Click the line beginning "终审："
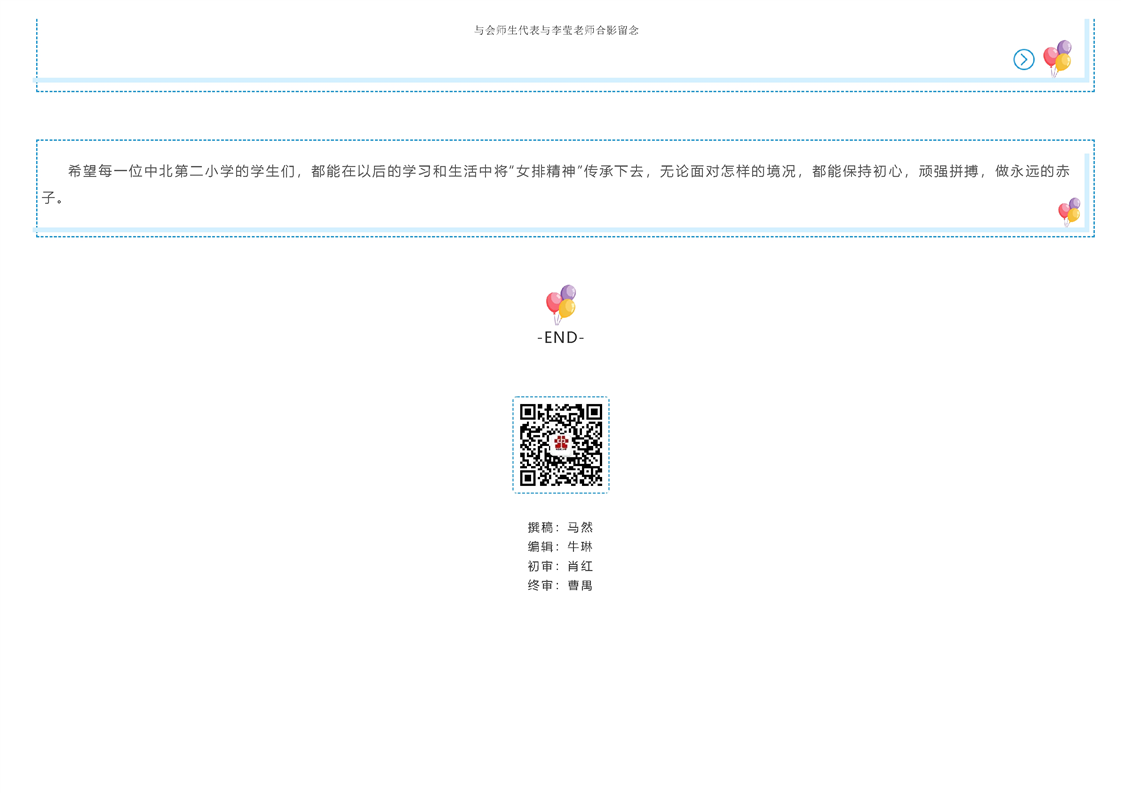Screen dimensions: 1121x793 point(560,586)
